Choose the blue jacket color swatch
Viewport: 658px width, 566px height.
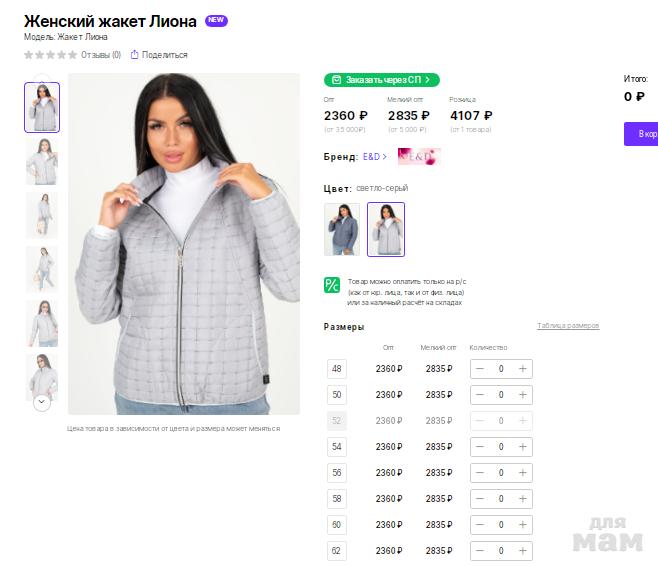tap(342, 229)
